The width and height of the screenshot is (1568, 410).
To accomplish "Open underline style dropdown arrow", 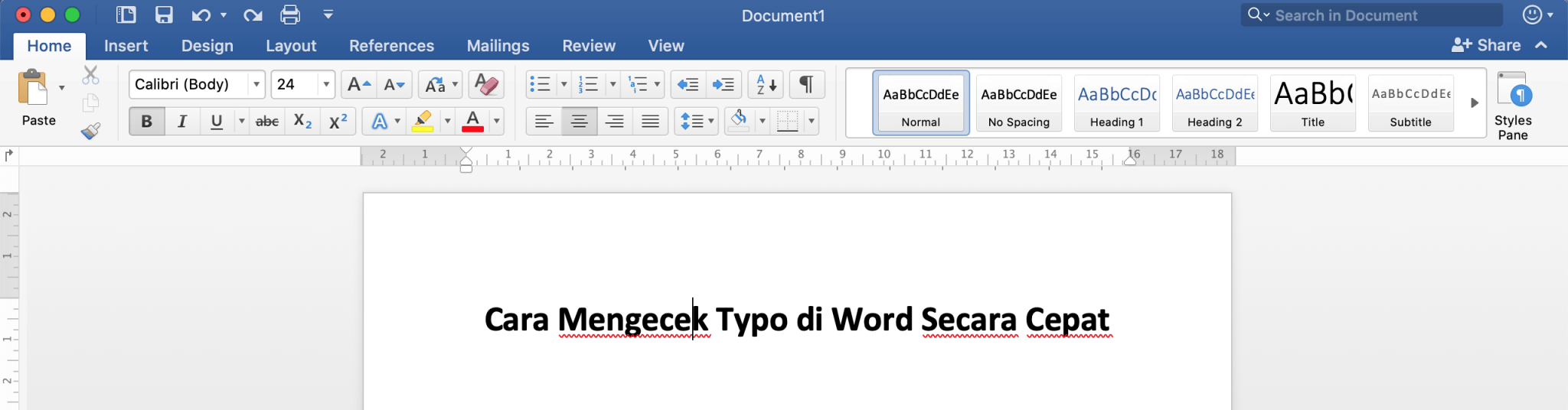I will [241, 121].
